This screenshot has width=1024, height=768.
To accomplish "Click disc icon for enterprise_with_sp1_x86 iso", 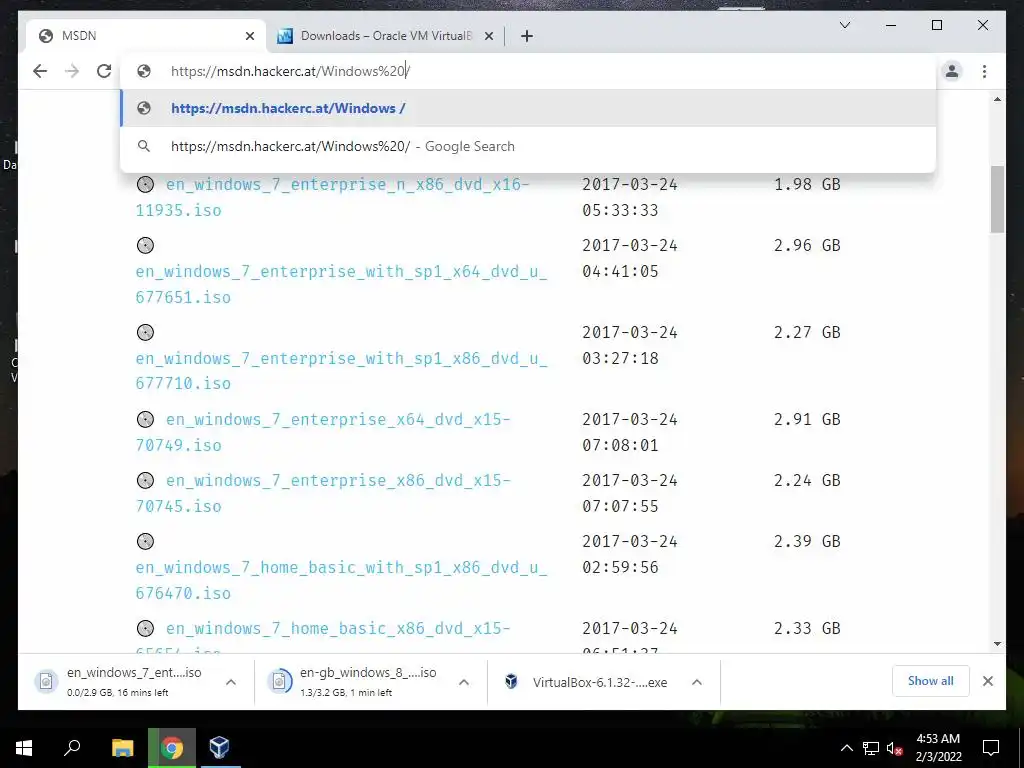I will pyautogui.click(x=145, y=332).
